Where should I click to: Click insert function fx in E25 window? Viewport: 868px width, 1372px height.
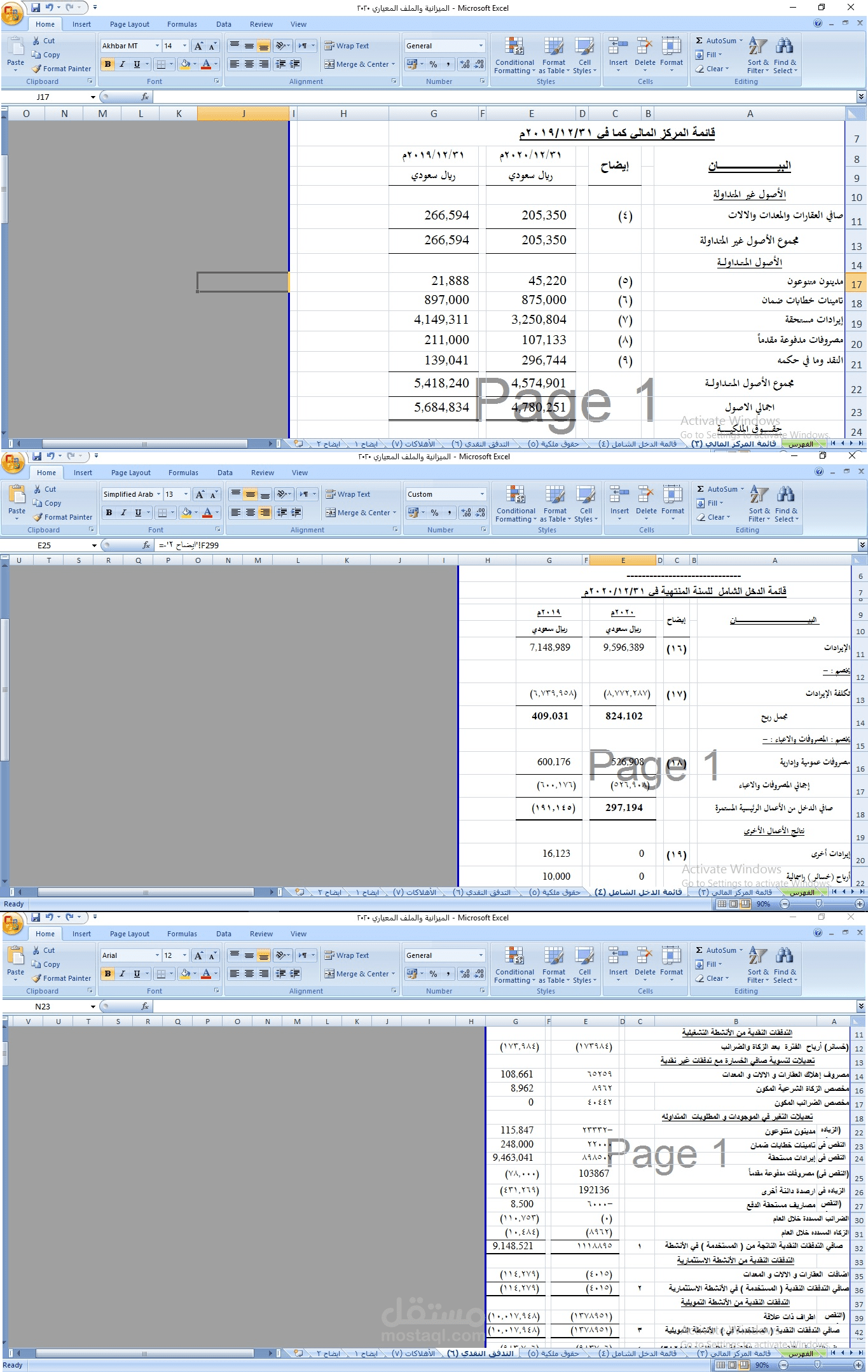146,545
